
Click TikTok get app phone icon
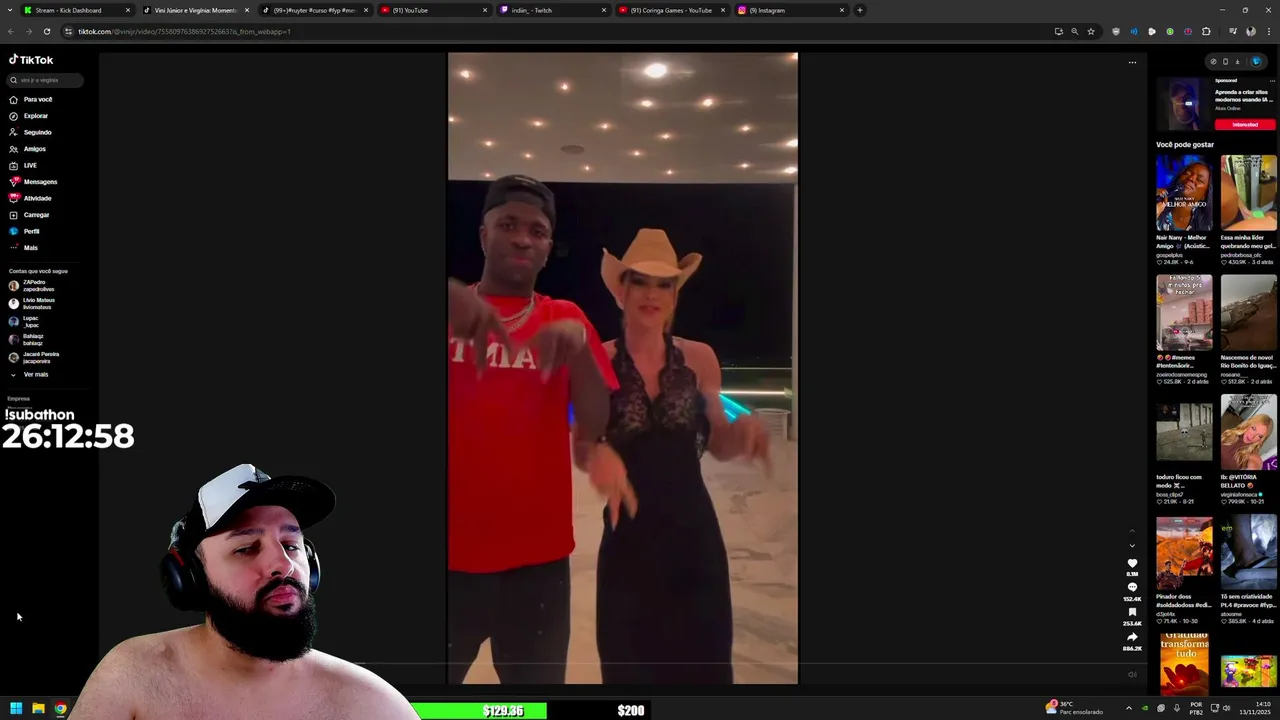pos(1225,61)
